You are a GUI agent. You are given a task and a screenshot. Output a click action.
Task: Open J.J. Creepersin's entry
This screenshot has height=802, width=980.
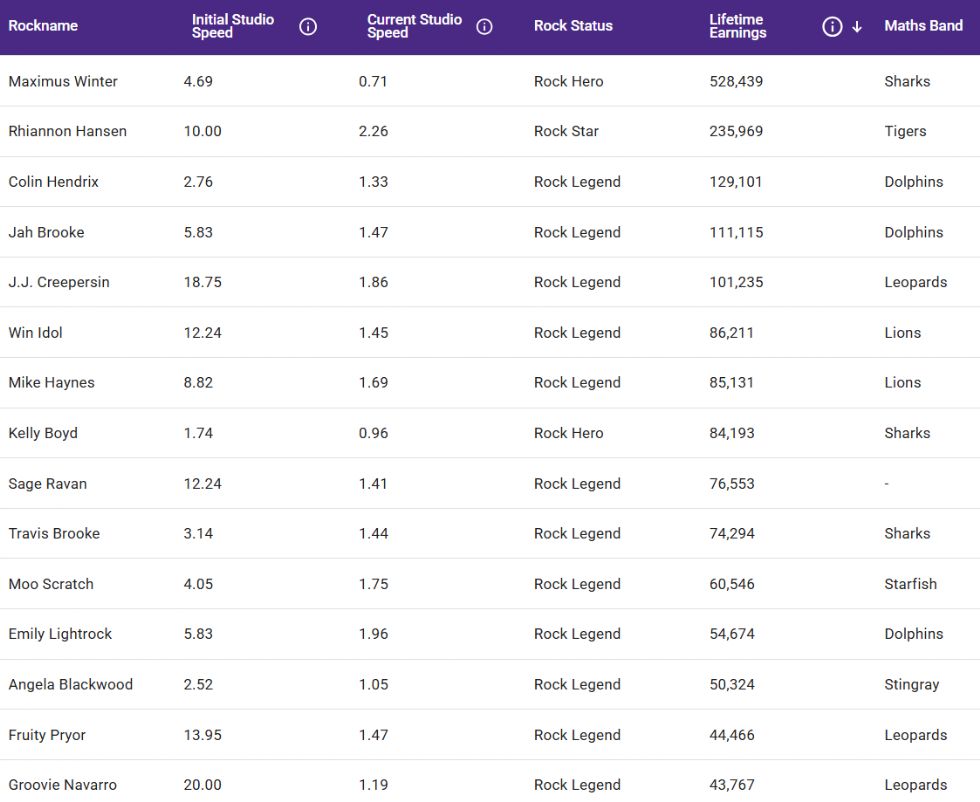59,283
